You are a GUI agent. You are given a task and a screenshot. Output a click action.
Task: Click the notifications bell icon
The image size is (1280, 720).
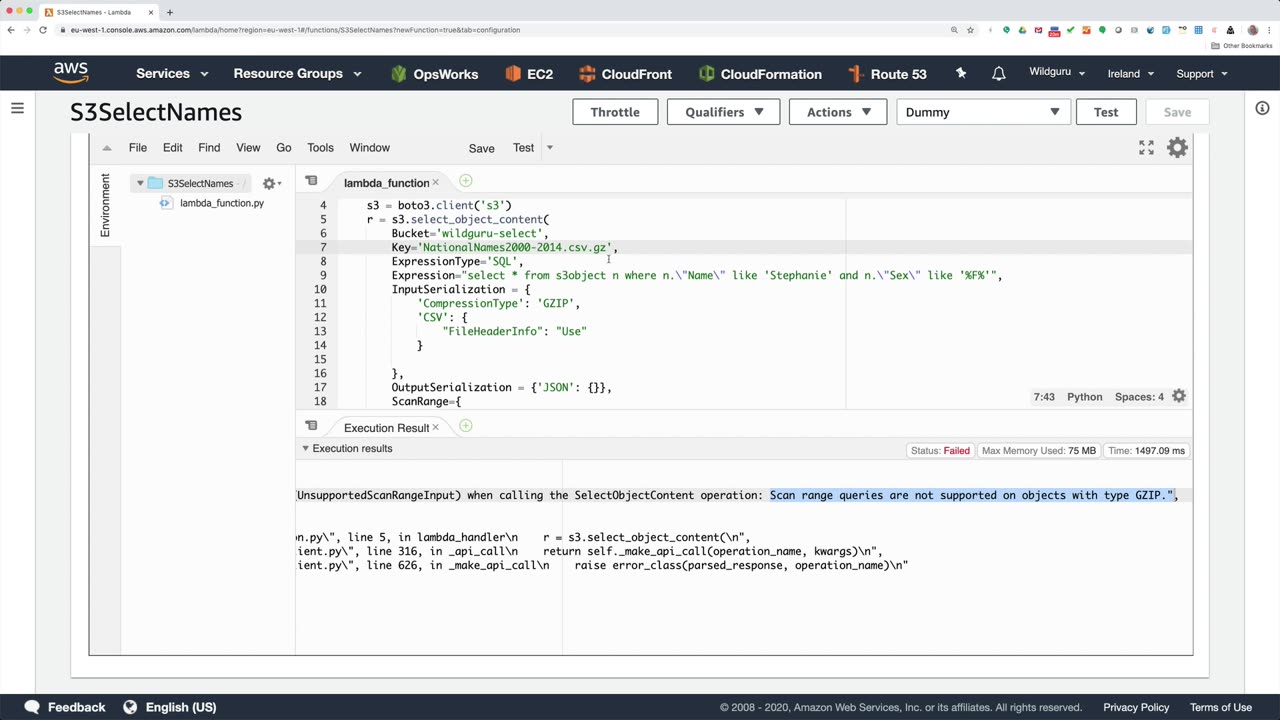click(x=998, y=74)
